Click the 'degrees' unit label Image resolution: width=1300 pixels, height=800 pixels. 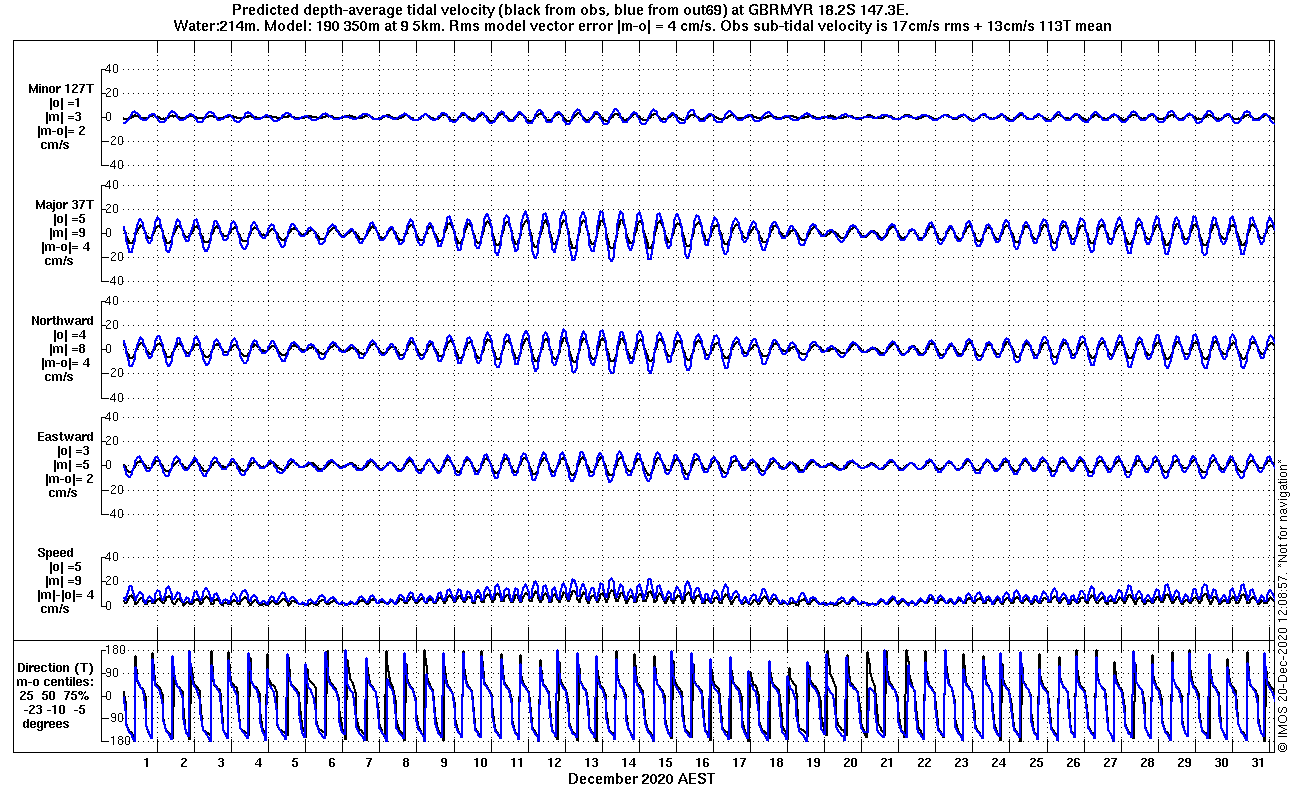click(47, 723)
